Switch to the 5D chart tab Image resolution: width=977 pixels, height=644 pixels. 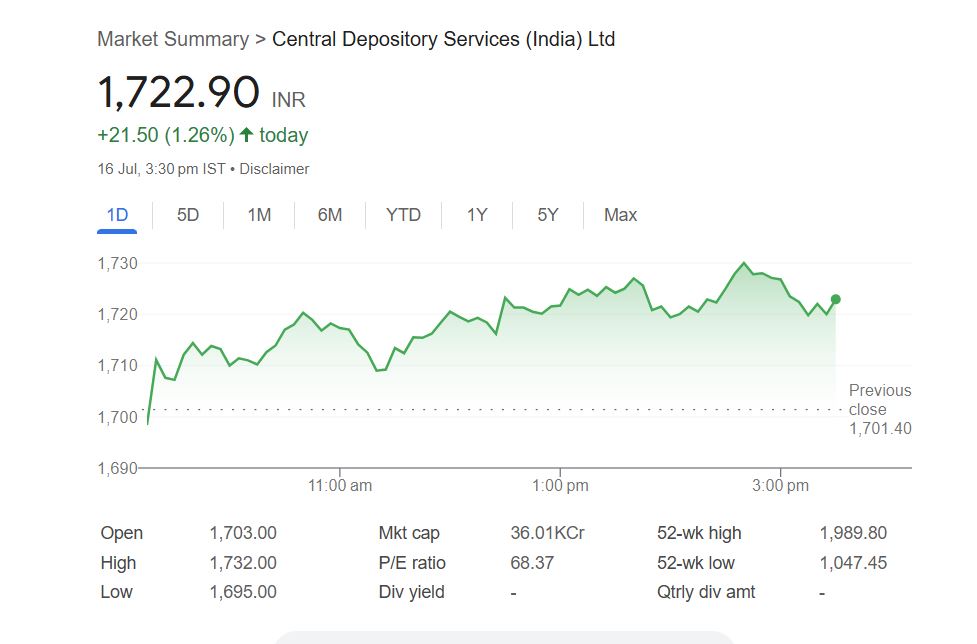click(x=188, y=215)
